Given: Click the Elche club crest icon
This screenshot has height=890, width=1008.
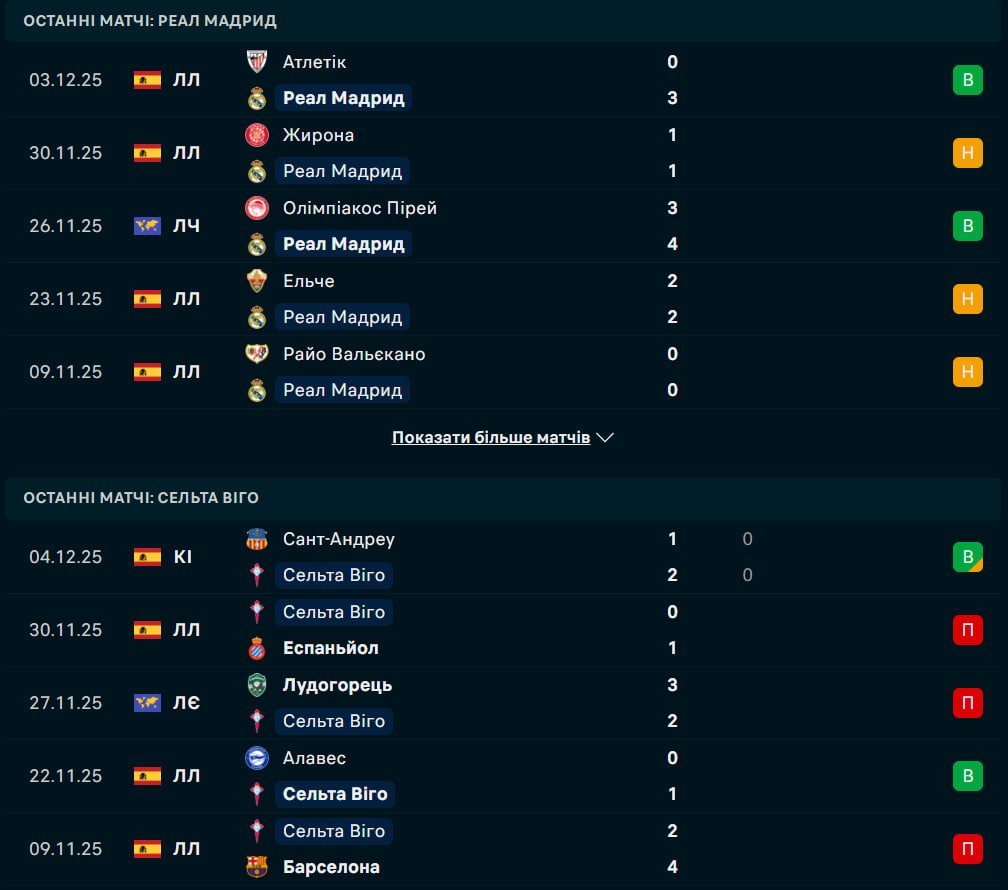Looking at the screenshot, I should pos(257,281).
